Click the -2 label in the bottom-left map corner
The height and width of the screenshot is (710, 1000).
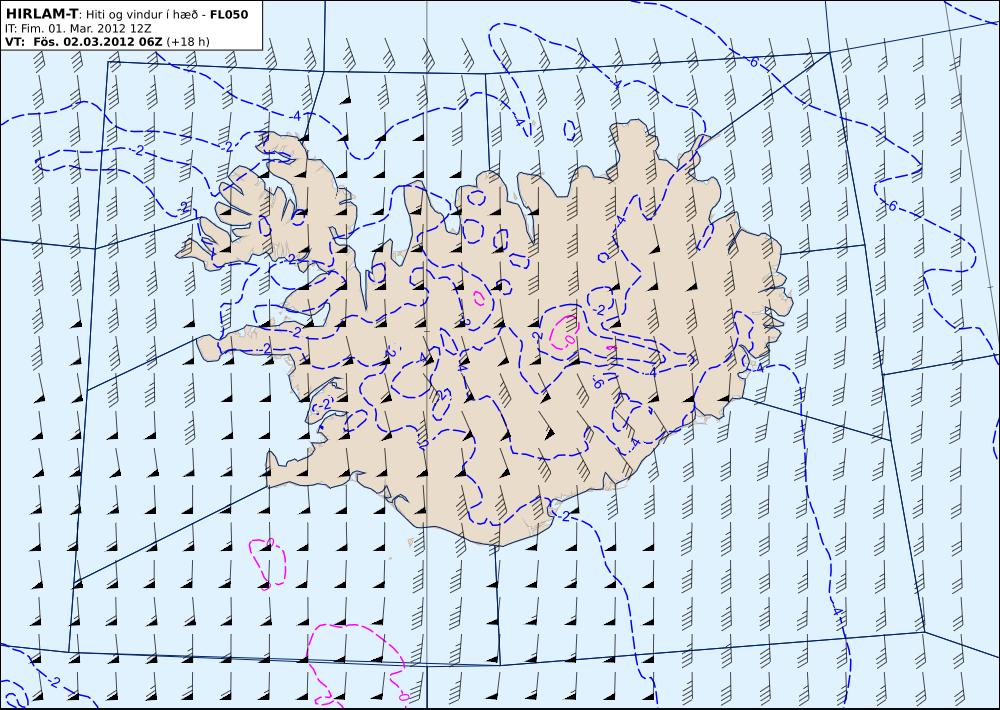click(x=54, y=682)
